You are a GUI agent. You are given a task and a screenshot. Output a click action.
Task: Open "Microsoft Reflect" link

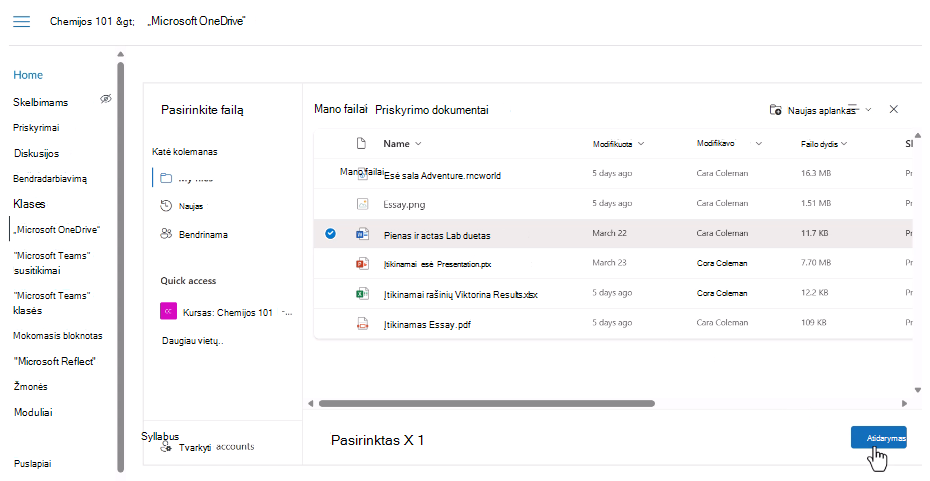pos(54,361)
